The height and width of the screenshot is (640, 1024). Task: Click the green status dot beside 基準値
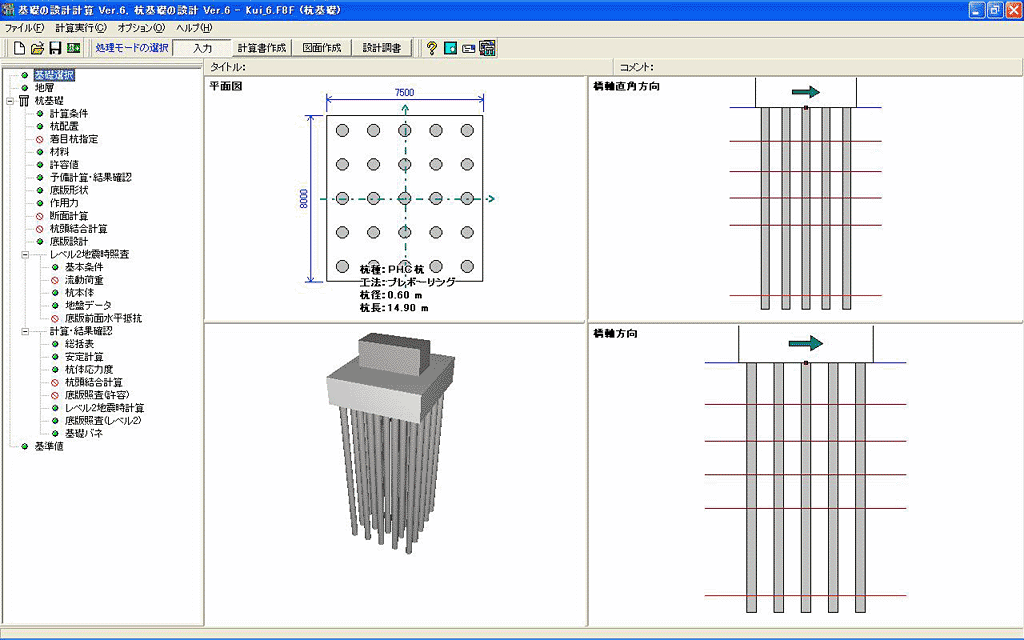click(25, 447)
